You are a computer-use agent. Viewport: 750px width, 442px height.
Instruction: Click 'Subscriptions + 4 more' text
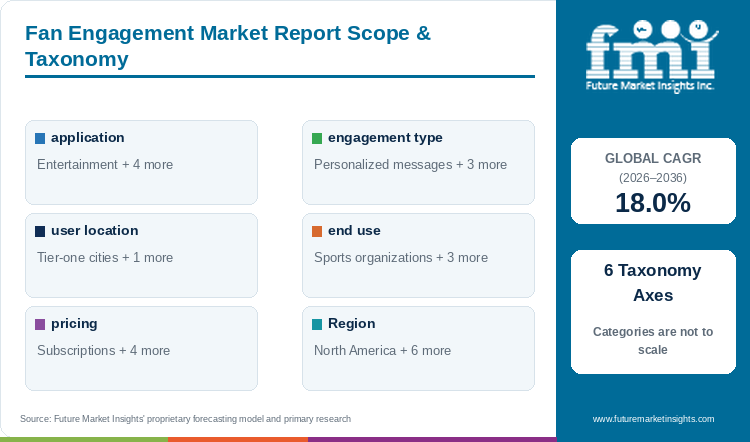103,351
